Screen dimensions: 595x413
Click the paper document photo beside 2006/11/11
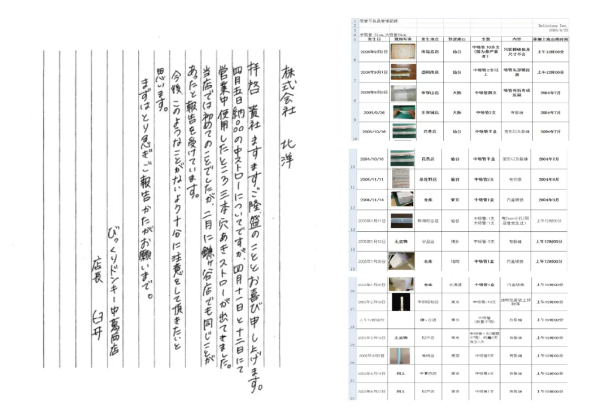coord(402,179)
